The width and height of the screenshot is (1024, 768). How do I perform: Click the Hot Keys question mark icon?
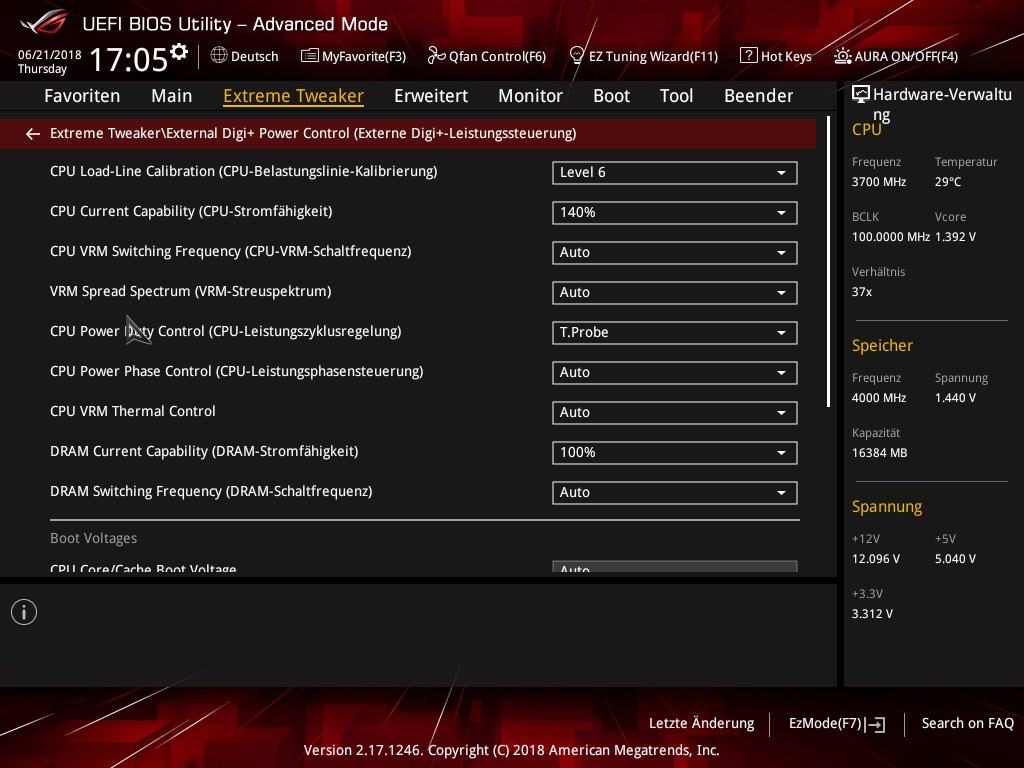point(748,56)
